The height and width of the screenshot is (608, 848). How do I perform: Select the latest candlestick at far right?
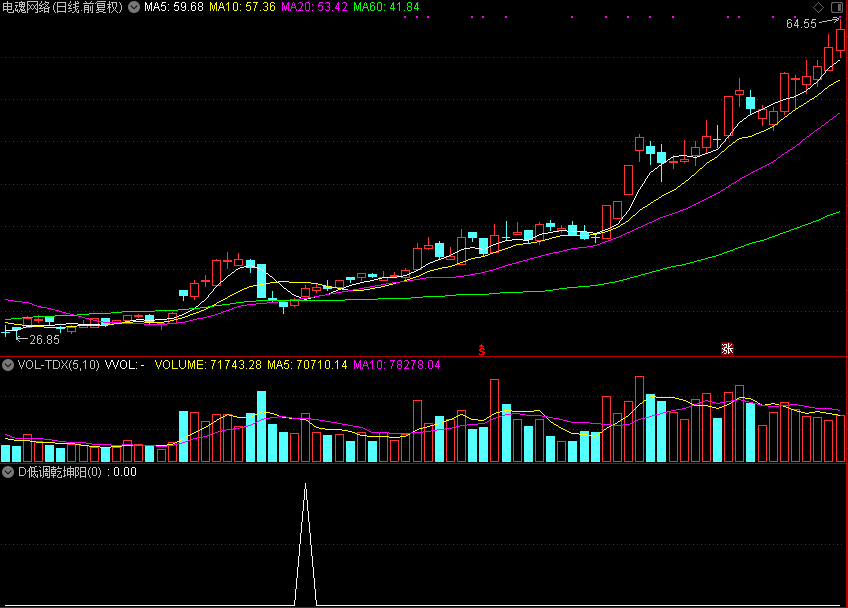[840, 38]
